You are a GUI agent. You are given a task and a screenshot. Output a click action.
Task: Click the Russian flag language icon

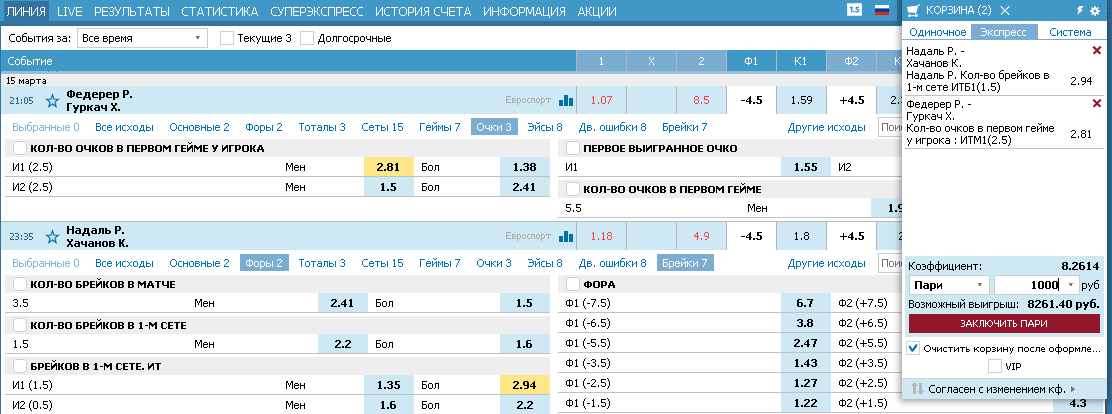(882, 10)
